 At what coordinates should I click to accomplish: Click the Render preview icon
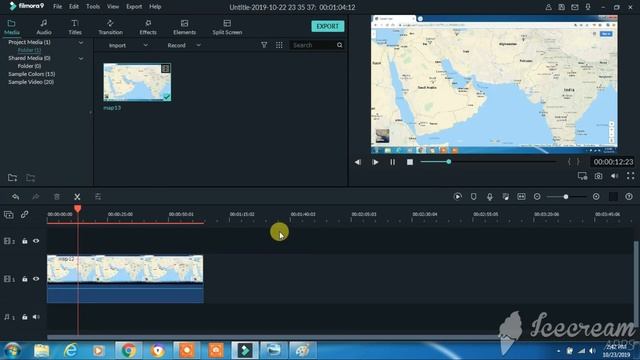pos(458,197)
